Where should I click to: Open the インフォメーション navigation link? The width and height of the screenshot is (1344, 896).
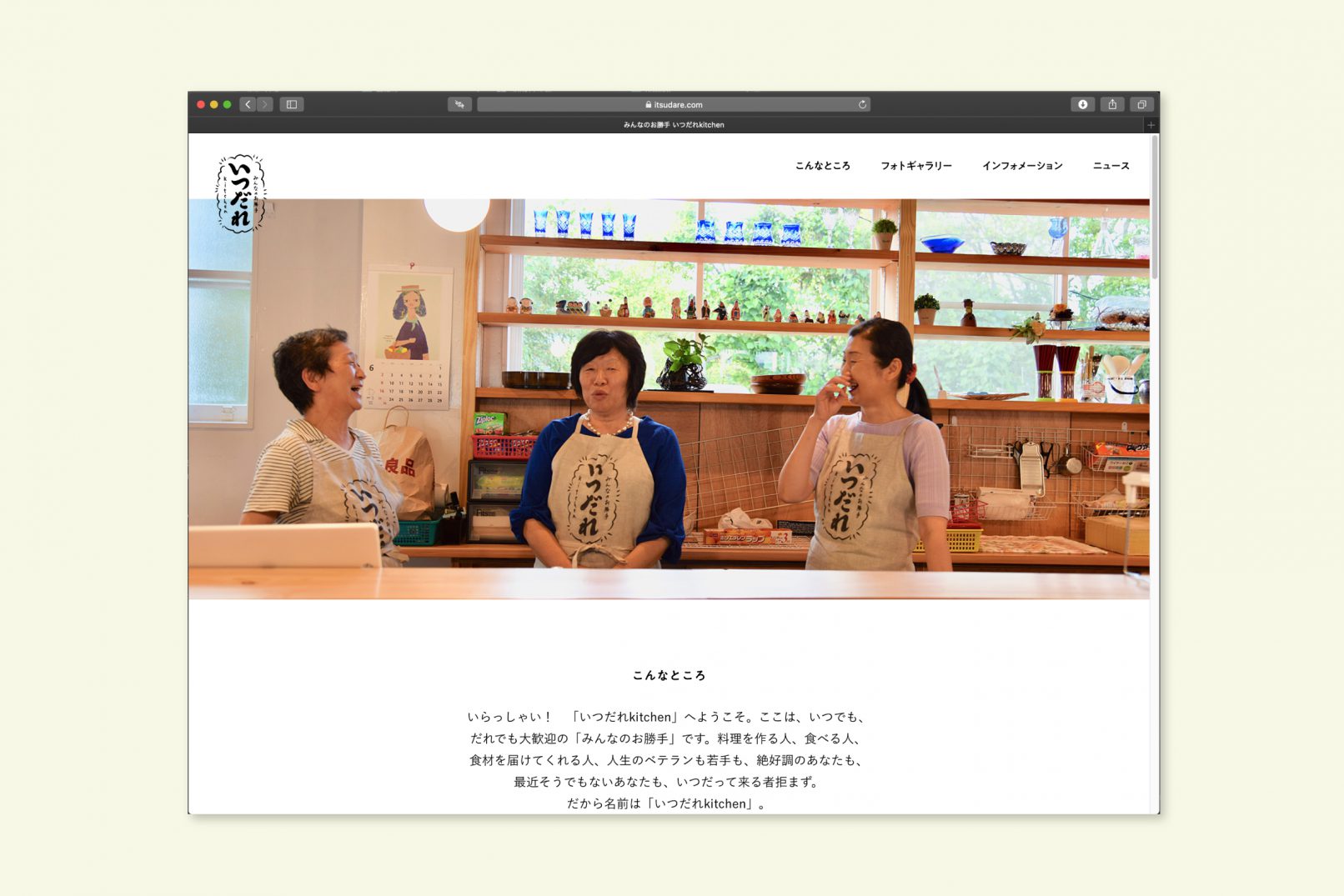click(x=1022, y=166)
